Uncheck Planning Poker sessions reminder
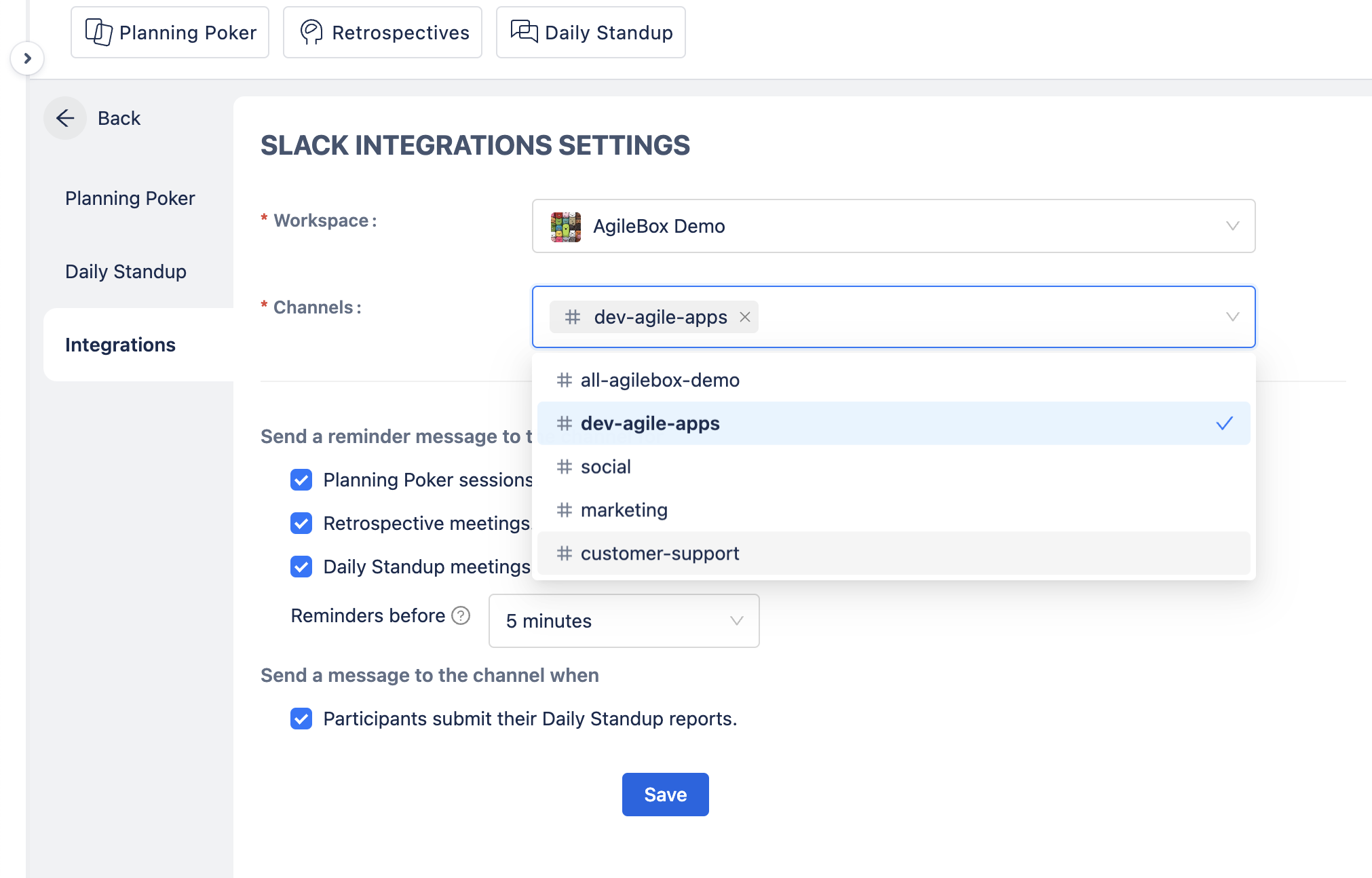Viewport: 1372px width, 878px height. click(x=301, y=480)
